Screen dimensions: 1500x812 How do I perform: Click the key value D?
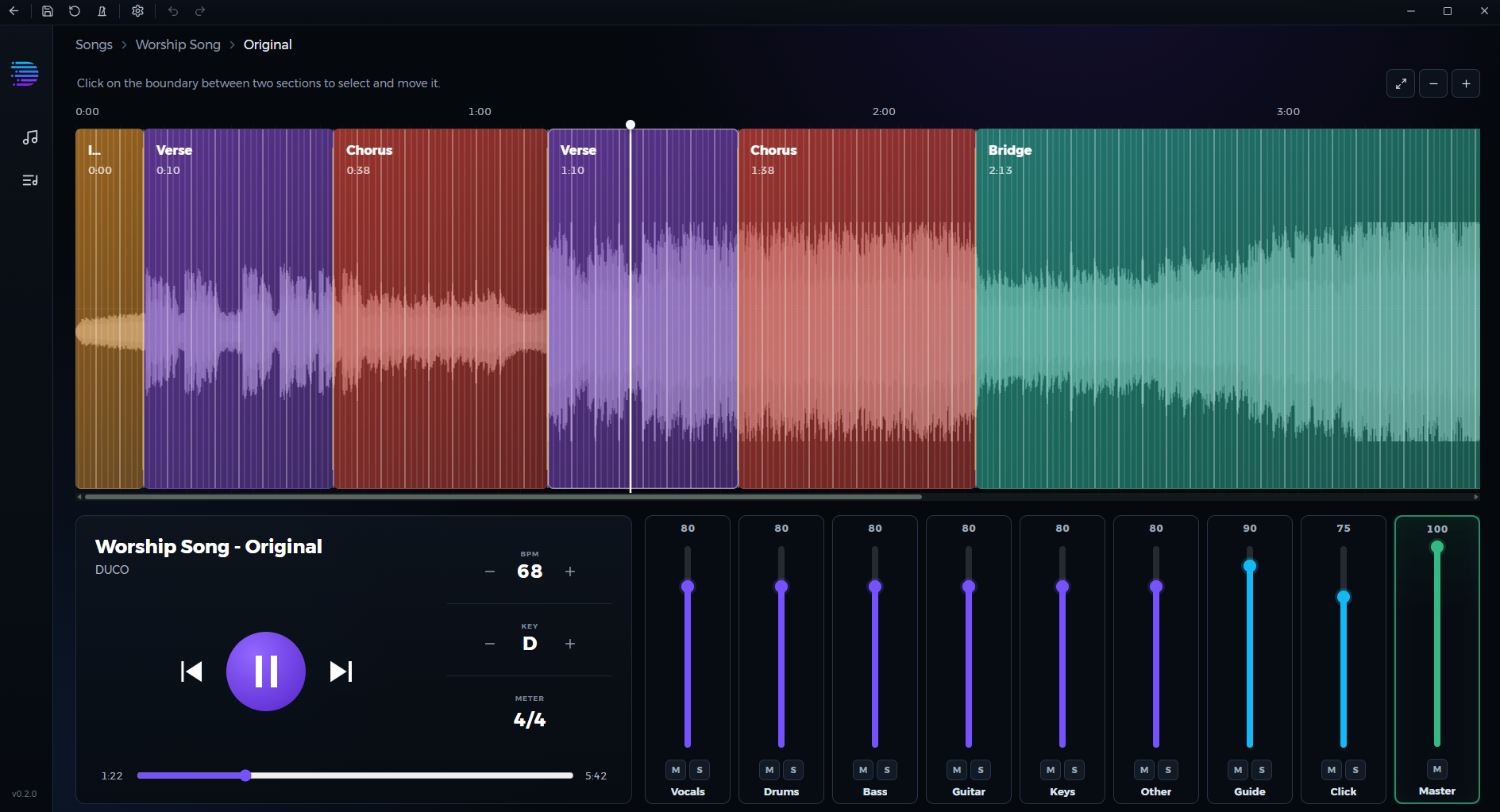(530, 644)
